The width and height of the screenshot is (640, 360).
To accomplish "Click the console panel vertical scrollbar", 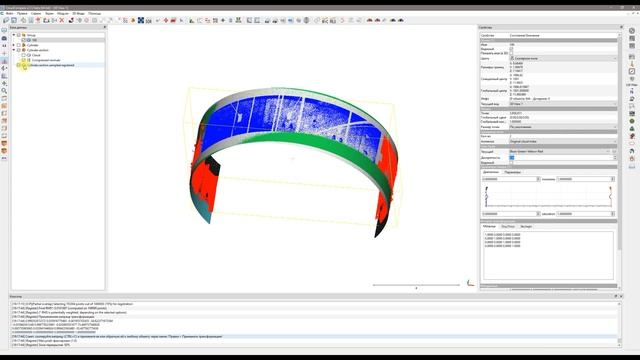I will 619,324.
